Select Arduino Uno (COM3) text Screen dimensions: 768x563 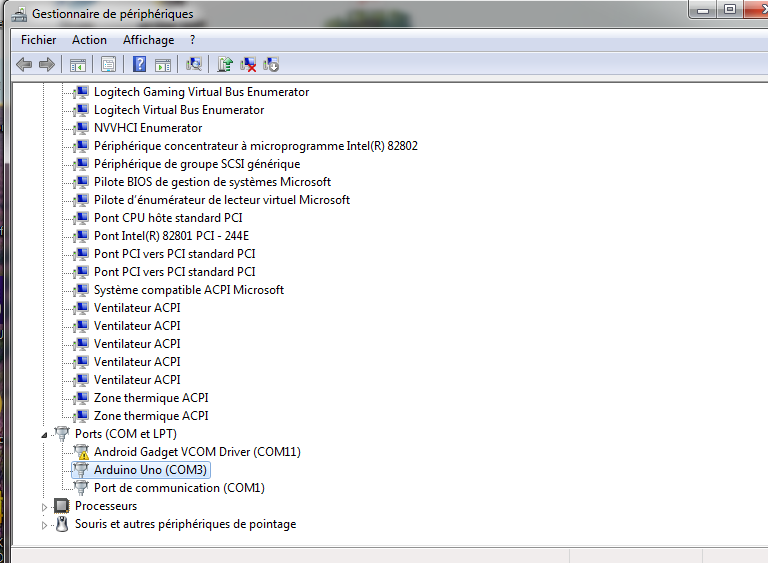[150, 470]
